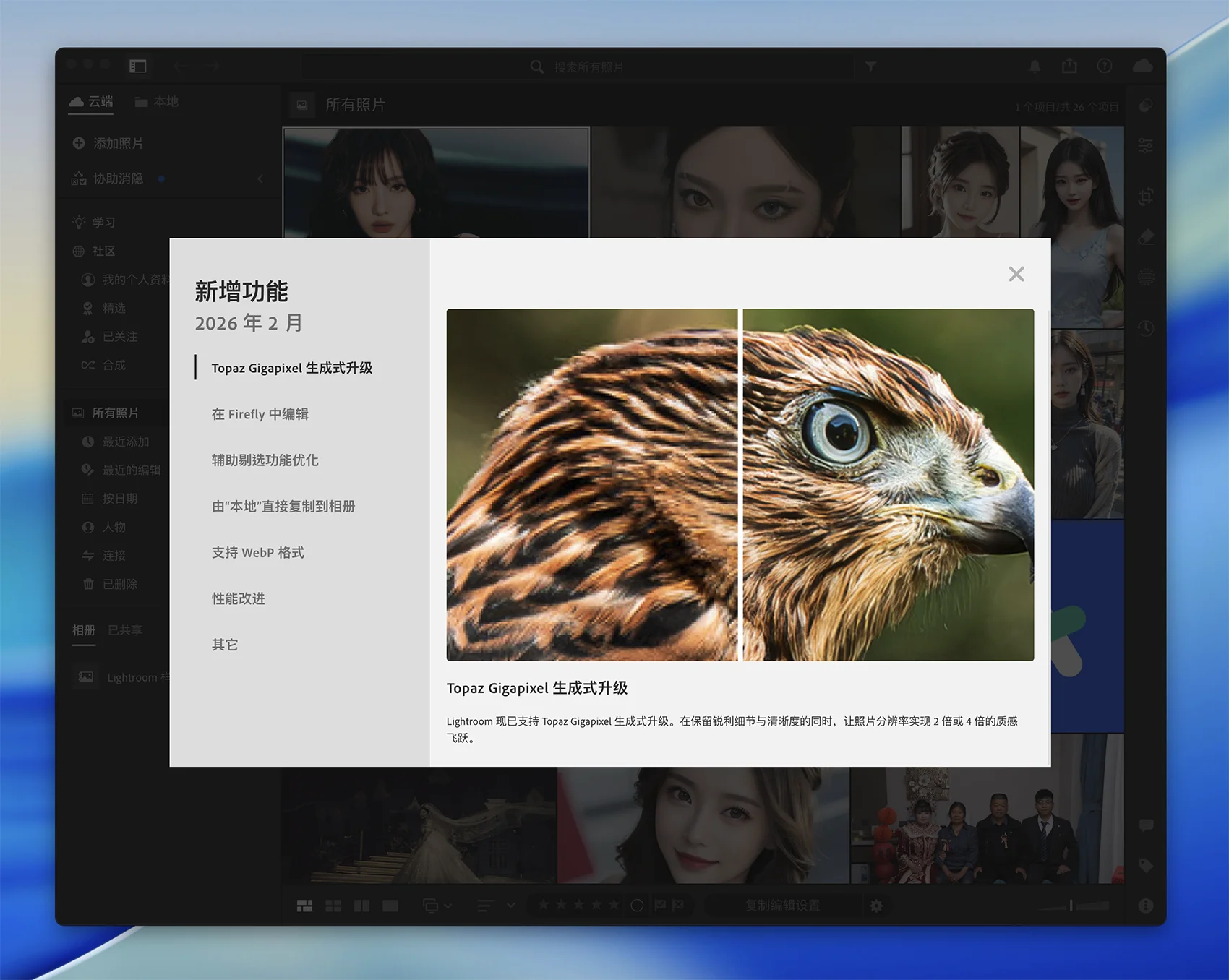The image size is (1229, 980).
Task: Adjust the thumbnail size slider
Action: pyautogui.click(x=1071, y=906)
